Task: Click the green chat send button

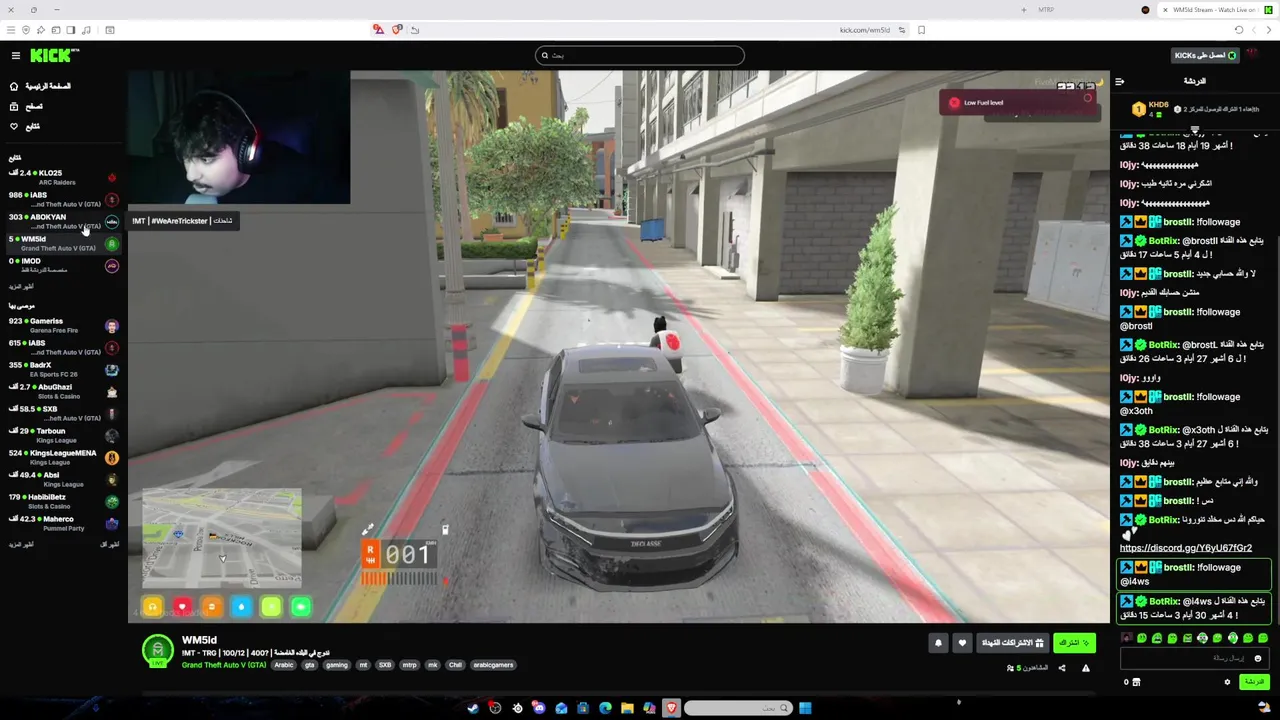Action: pyautogui.click(x=1254, y=682)
